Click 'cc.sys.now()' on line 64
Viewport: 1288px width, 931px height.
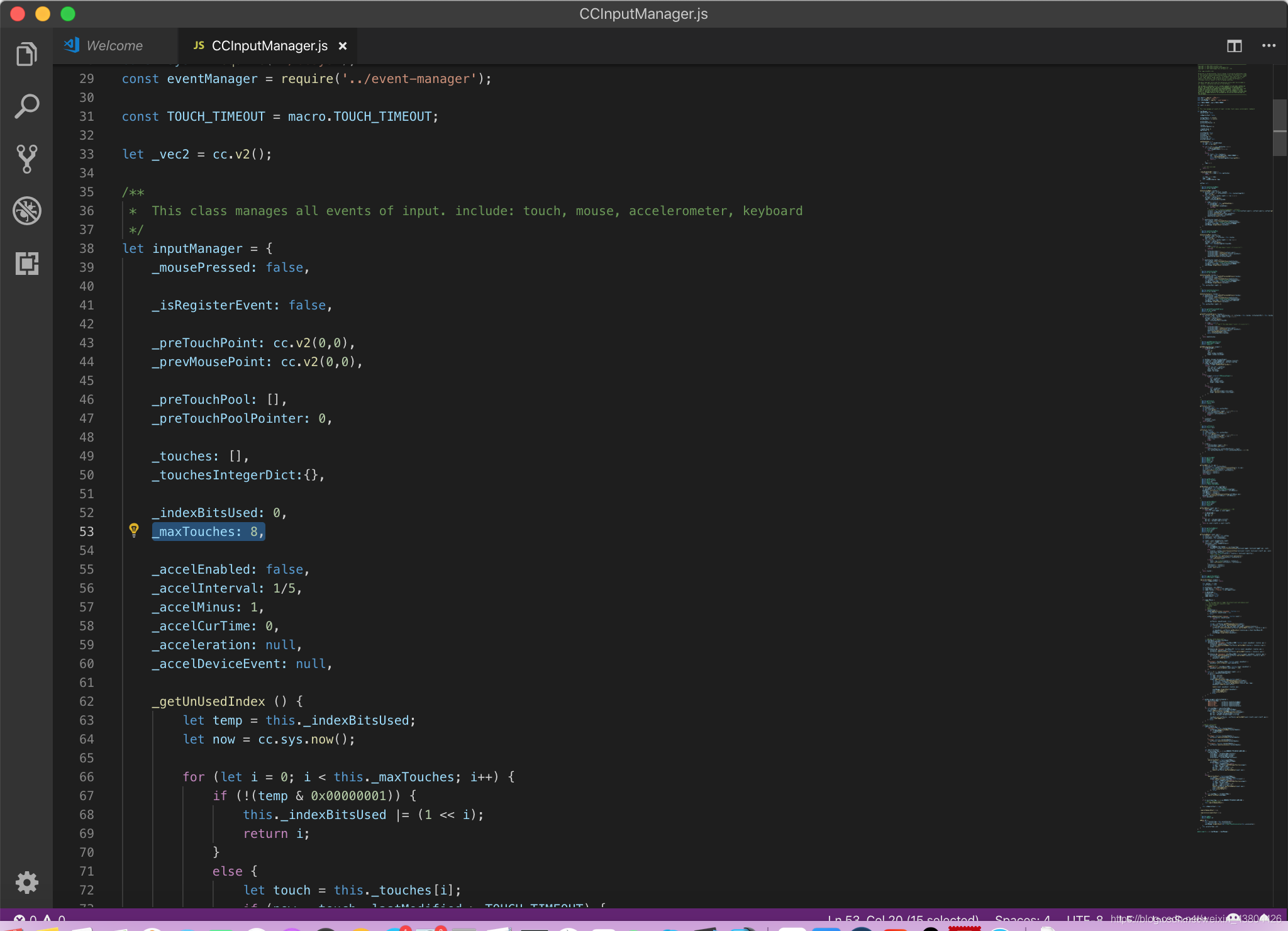click(303, 739)
